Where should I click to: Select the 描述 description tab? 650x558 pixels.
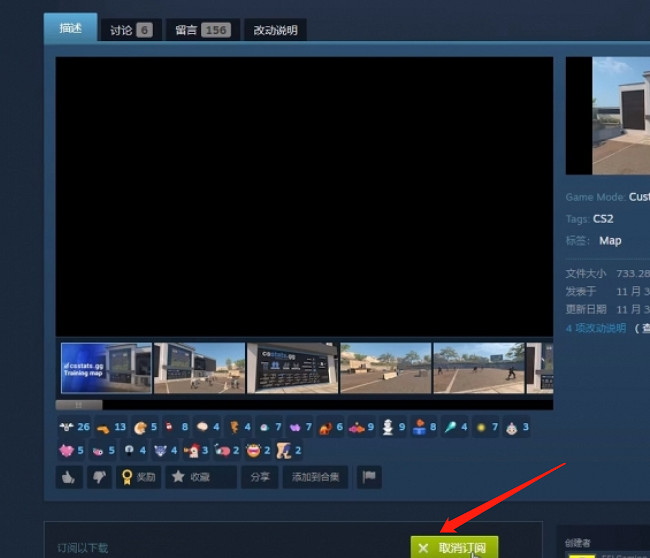coord(70,28)
